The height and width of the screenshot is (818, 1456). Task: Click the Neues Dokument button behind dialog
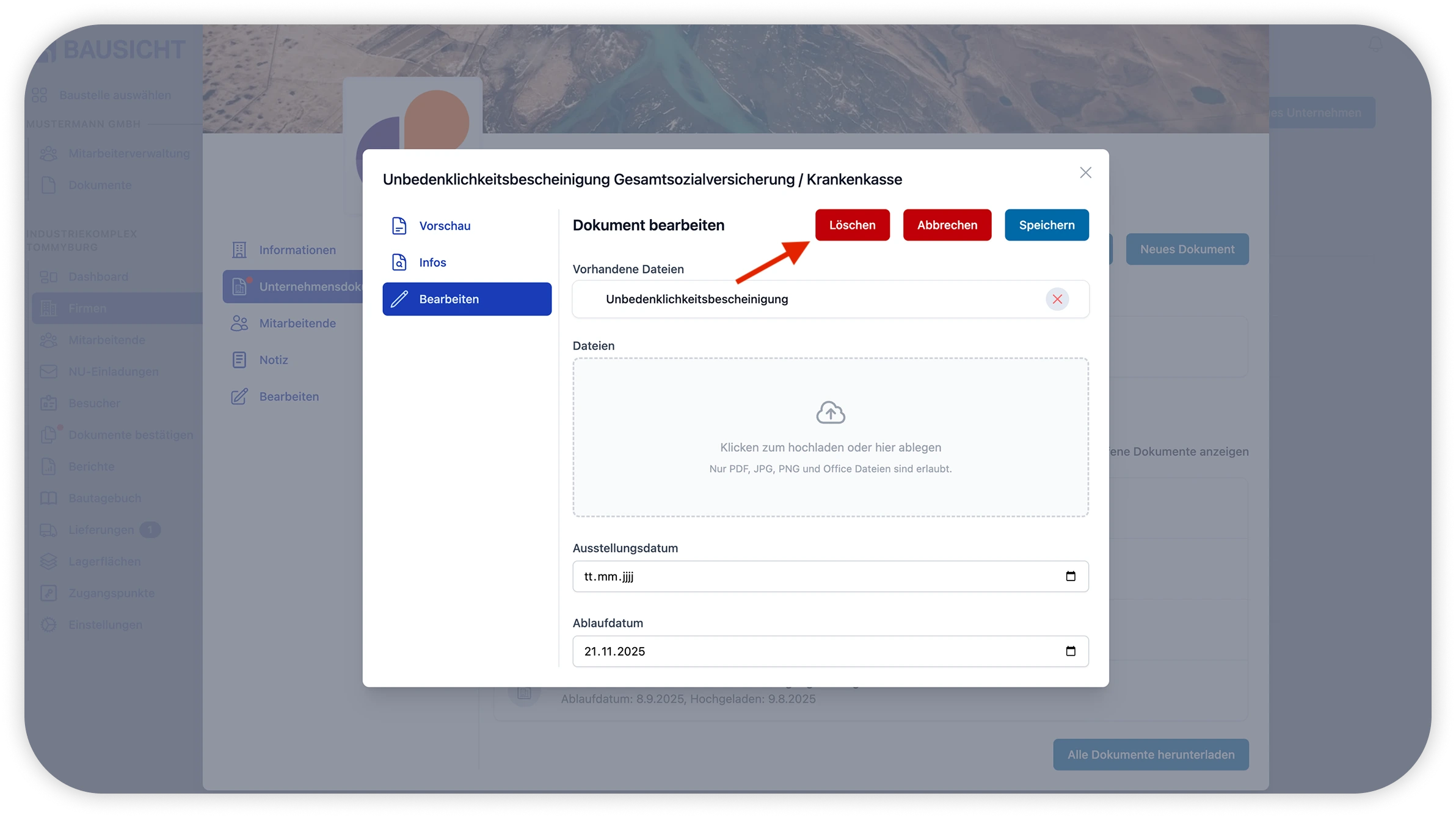(1187, 249)
